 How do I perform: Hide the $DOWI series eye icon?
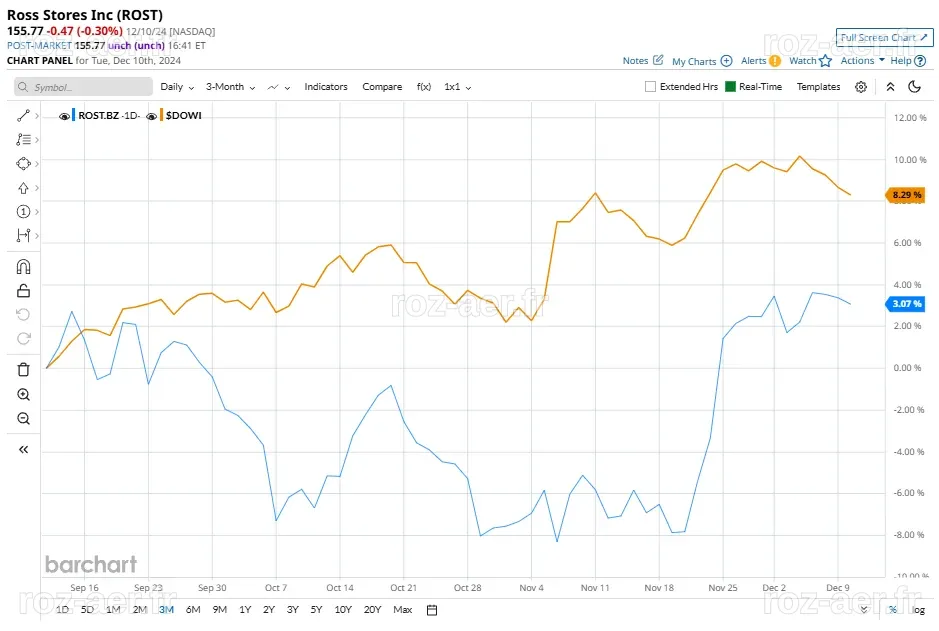(152, 116)
